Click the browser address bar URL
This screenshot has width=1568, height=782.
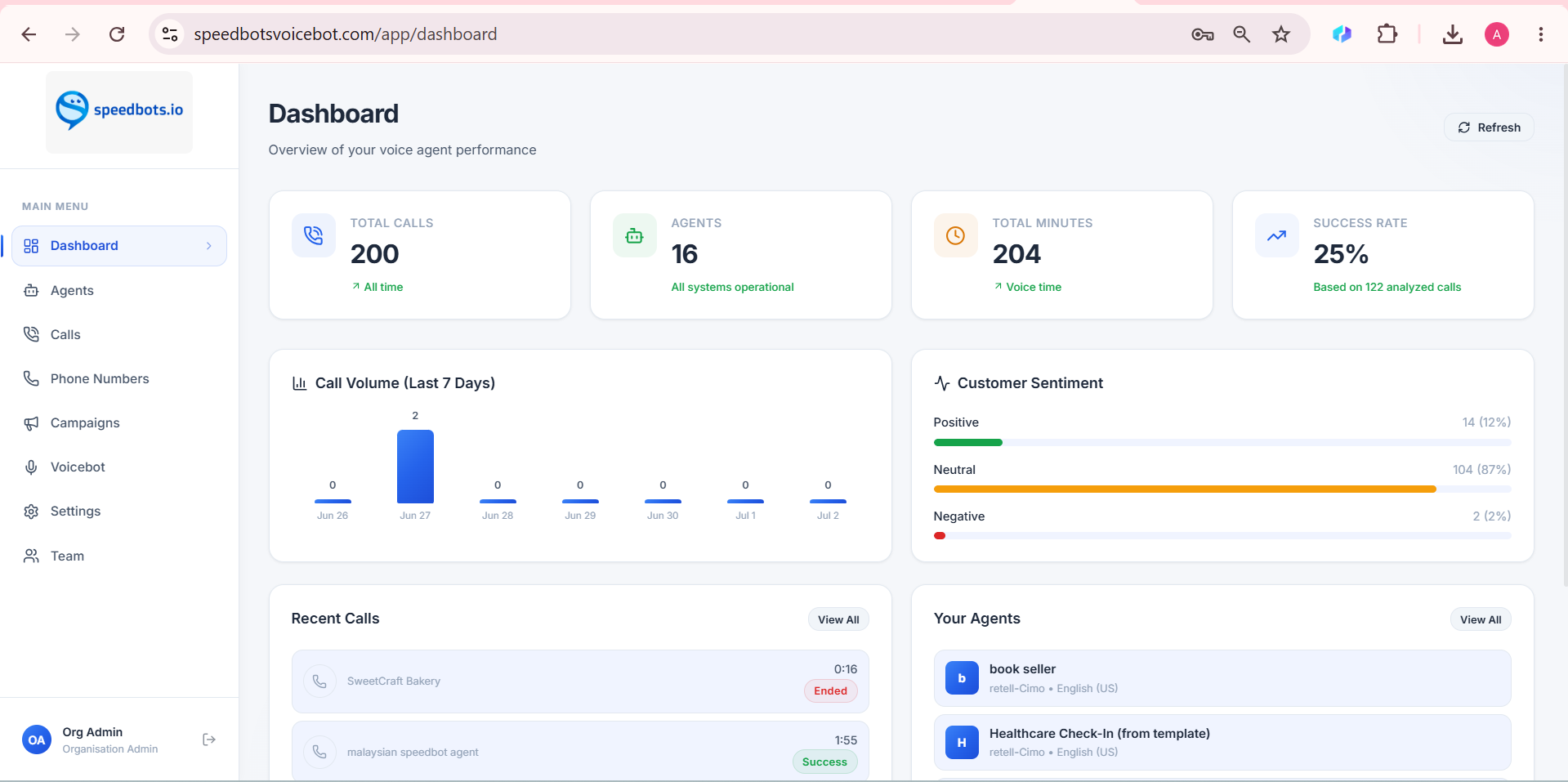click(345, 34)
